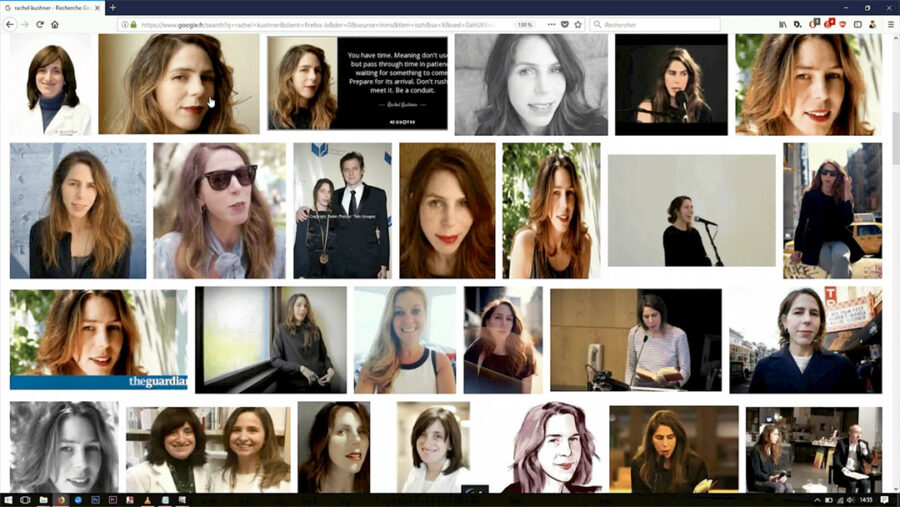Open the theguardian labeled portrait thumbnail
Screen dimensions: 900x507
[x=98, y=338]
